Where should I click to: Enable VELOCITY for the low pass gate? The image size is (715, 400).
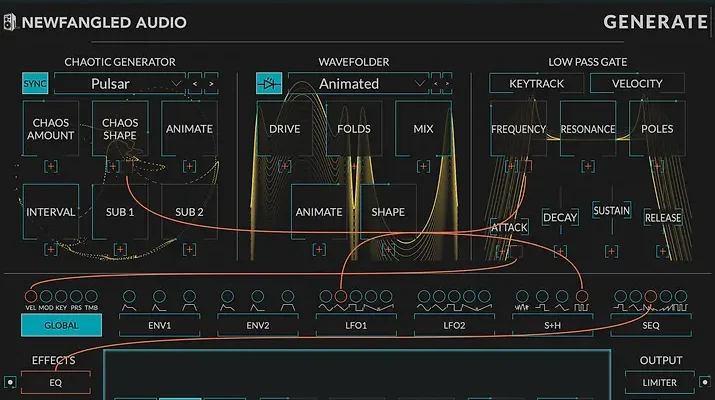click(636, 84)
